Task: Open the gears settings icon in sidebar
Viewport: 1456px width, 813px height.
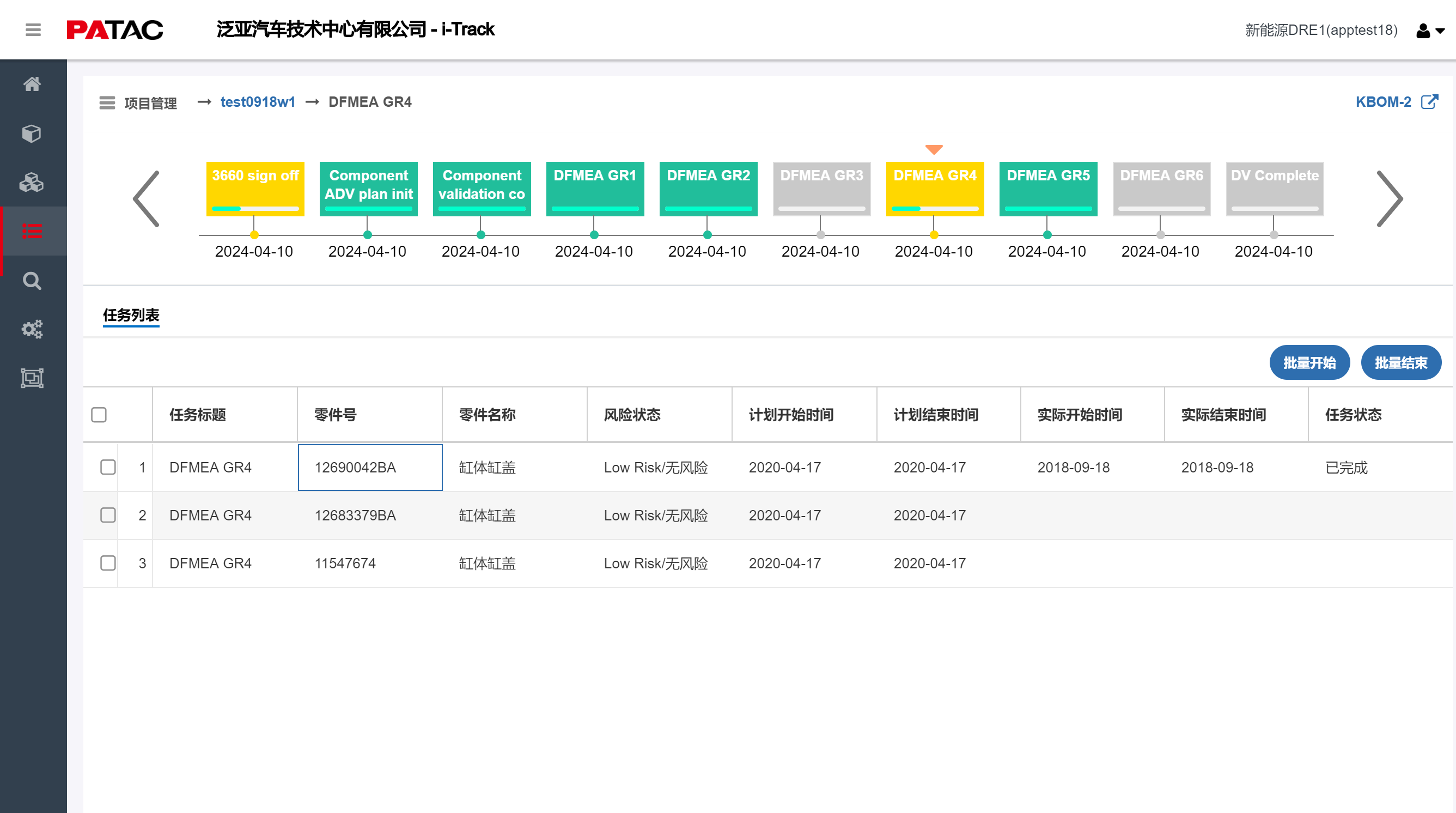Action: coord(32,329)
